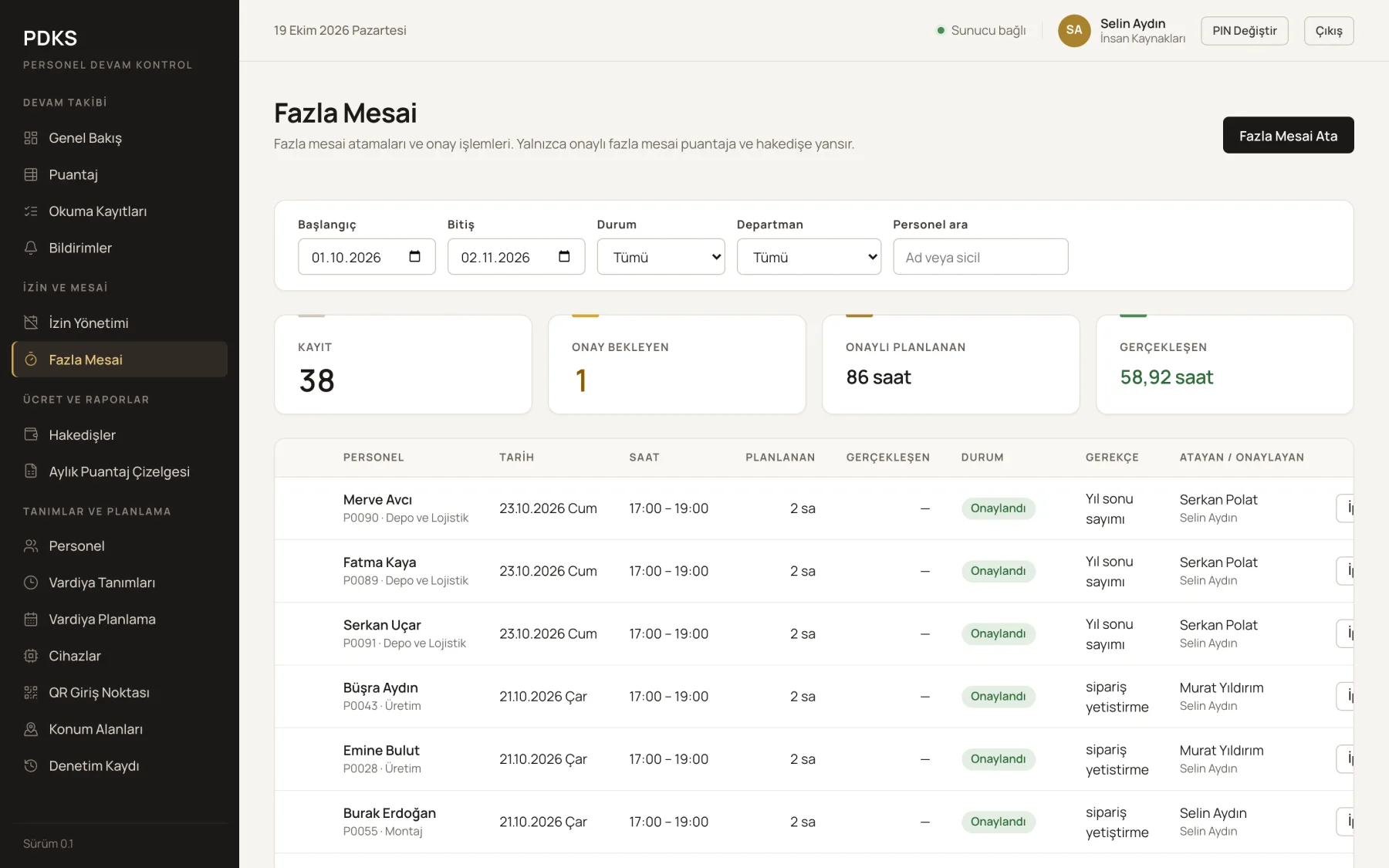The image size is (1389, 868).
Task: Click the Aylık Puantaj Çizelgesi document icon
Action: pyautogui.click(x=31, y=471)
